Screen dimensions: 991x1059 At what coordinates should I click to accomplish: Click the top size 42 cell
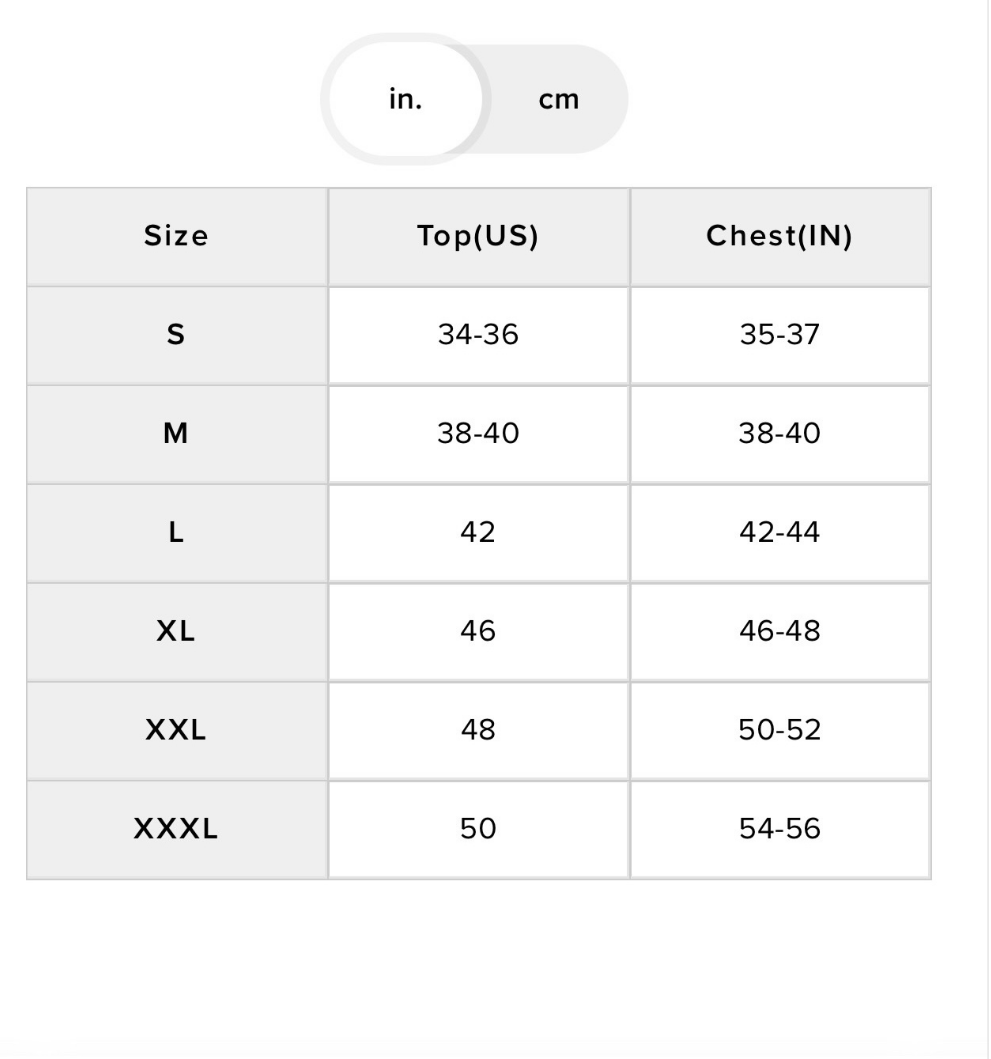[x=478, y=533]
